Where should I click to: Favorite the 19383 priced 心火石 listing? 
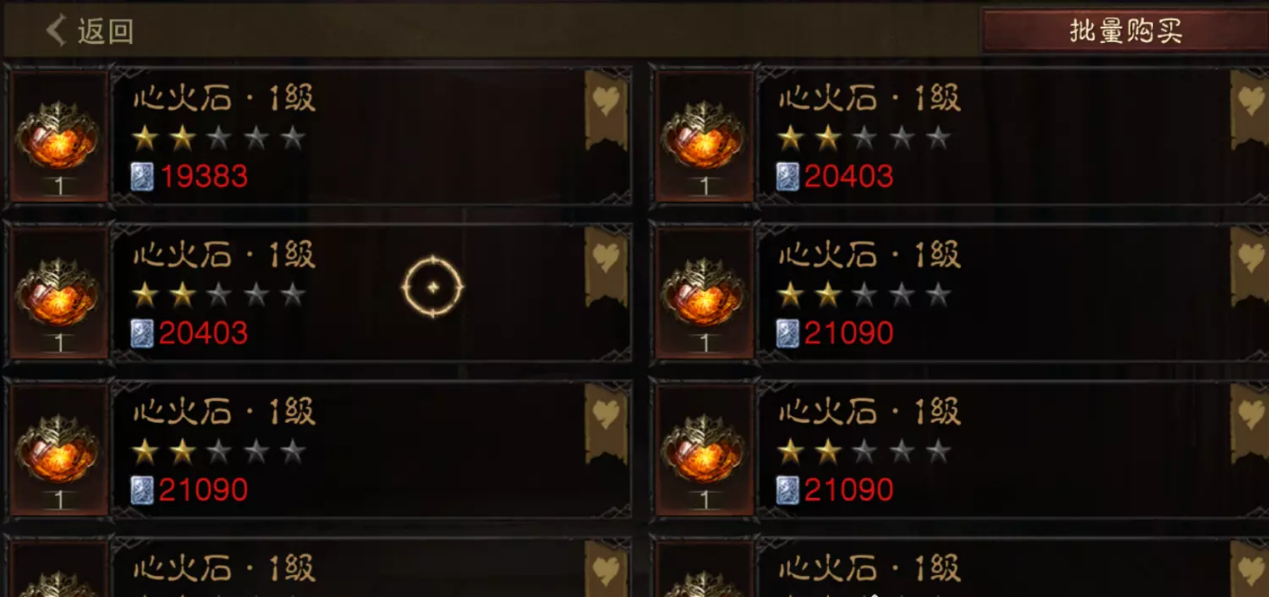coord(606,110)
